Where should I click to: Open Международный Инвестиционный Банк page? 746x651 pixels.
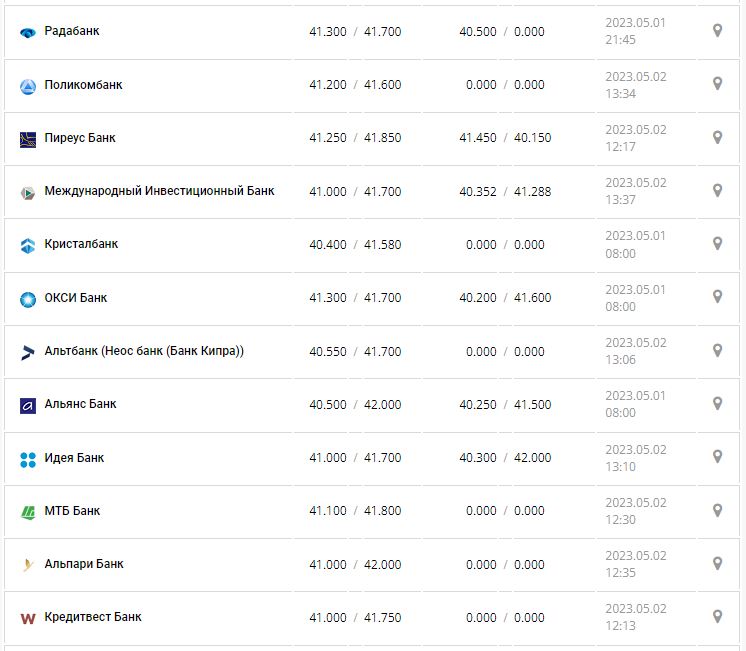(159, 191)
